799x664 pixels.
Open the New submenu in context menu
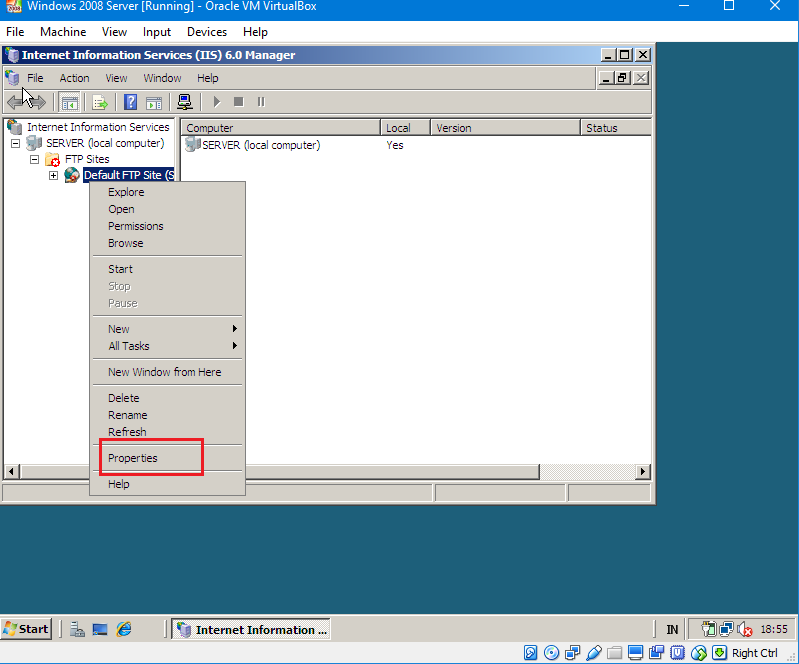pyautogui.click(x=167, y=329)
